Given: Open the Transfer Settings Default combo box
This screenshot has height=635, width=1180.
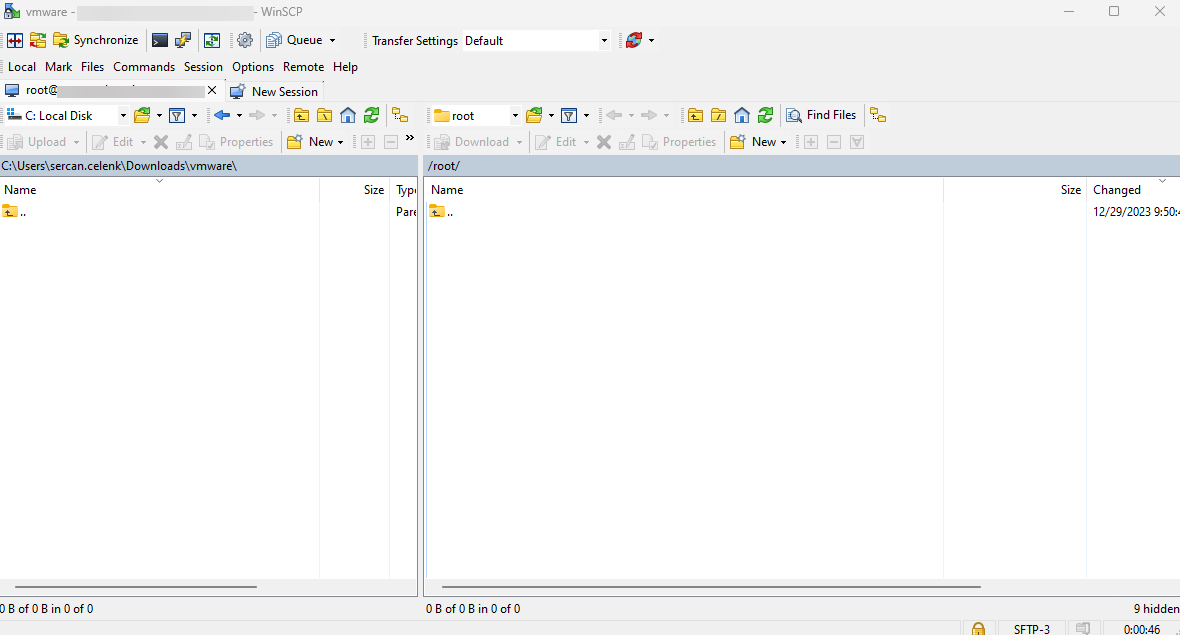Looking at the screenshot, I should (x=536, y=41).
